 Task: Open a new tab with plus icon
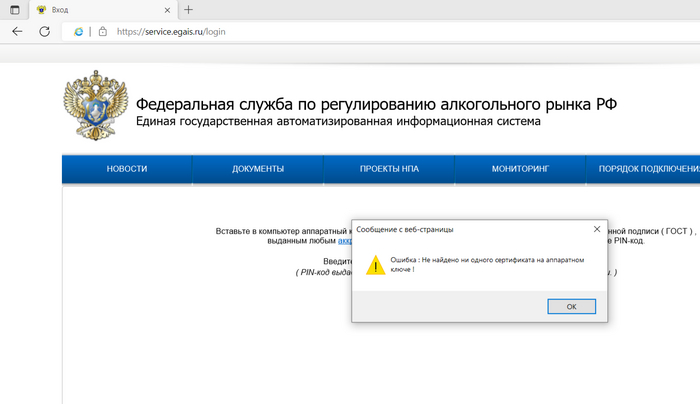pos(188,9)
